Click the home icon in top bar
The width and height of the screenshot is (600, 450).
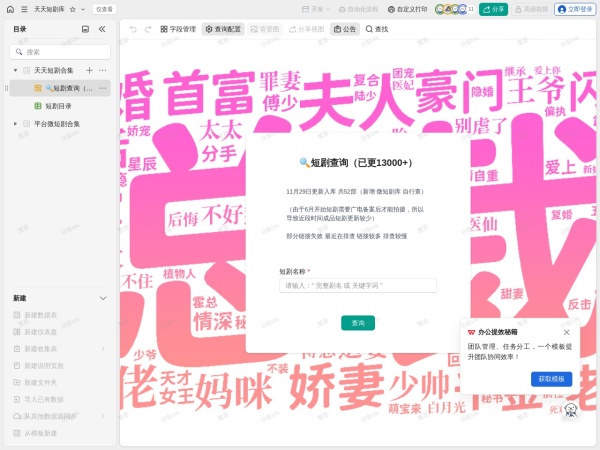pos(10,9)
